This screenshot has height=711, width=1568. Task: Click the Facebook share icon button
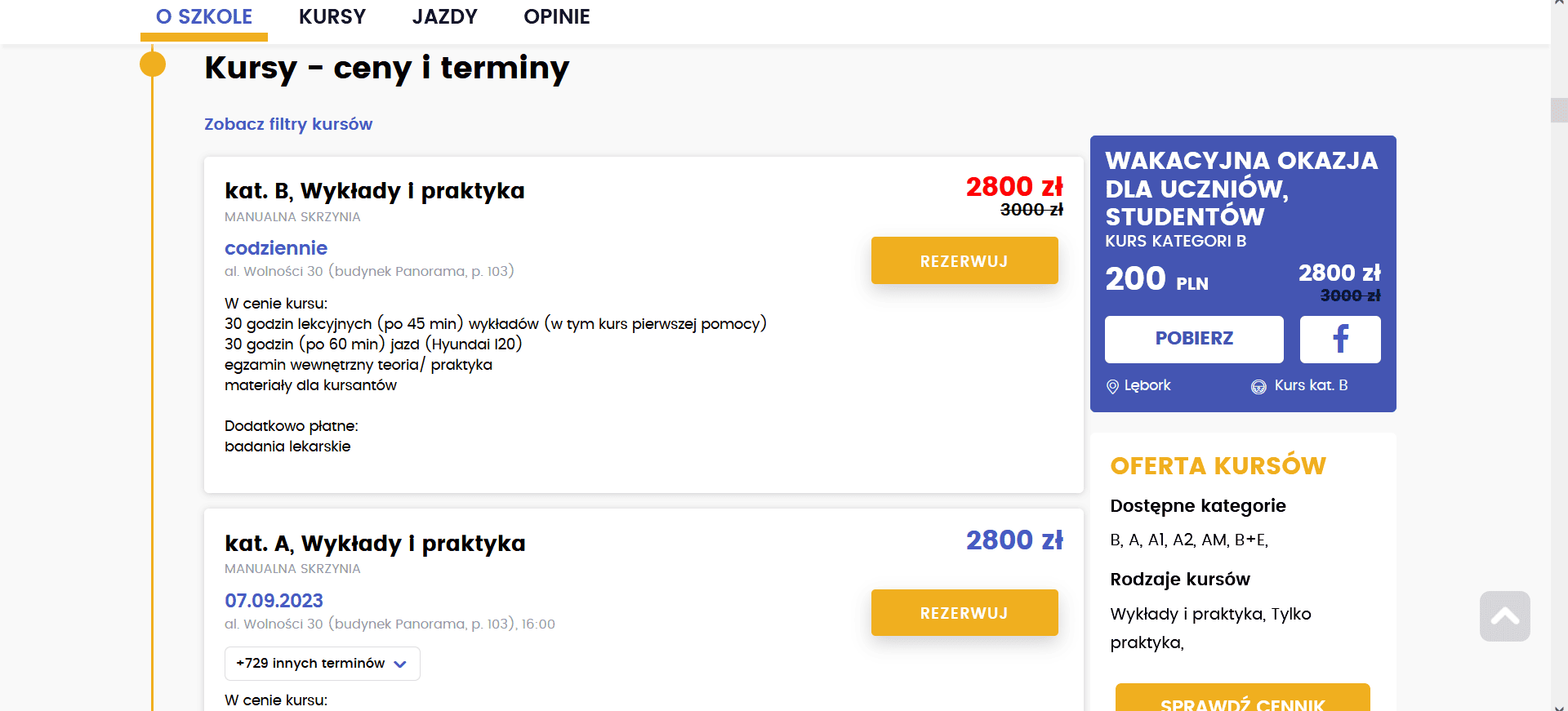click(x=1340, y=339)
